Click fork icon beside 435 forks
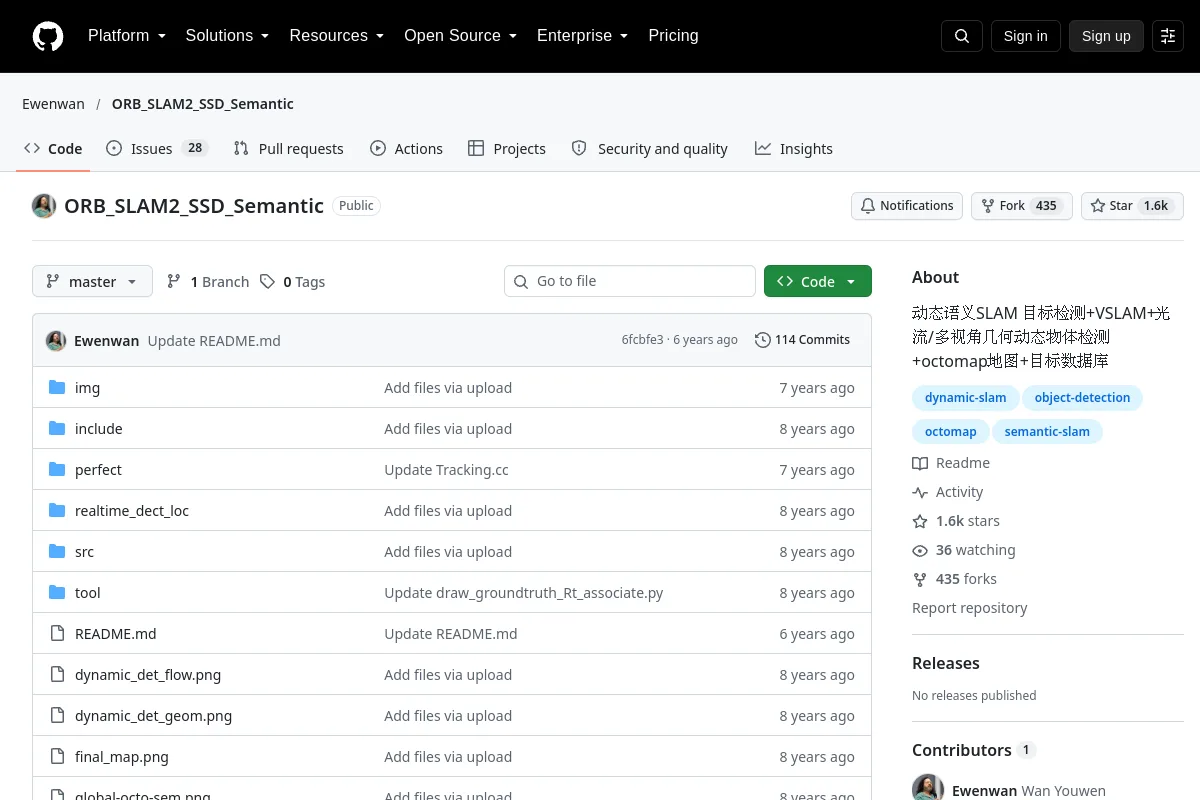The image size is (1200, 800). point(920,579)
